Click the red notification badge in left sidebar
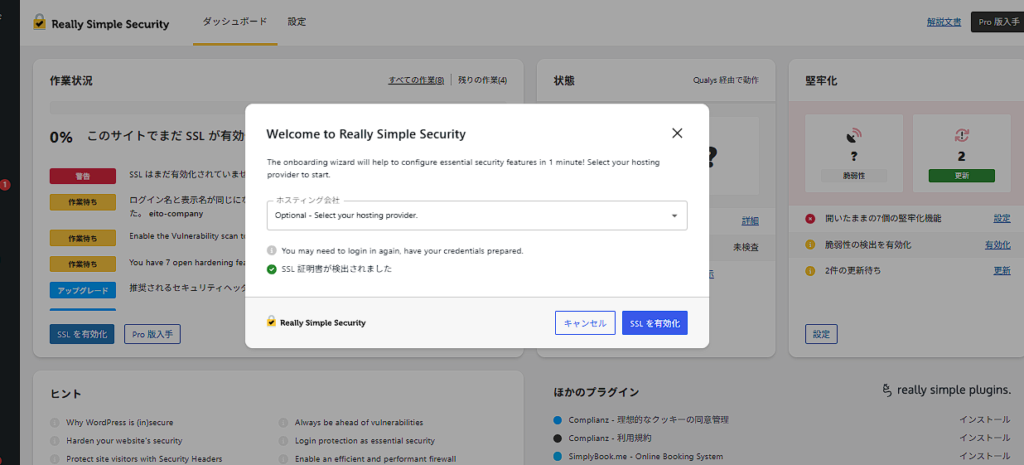Image resolution: width=1024 pixels, height=465 pixels. click(5, 185)
